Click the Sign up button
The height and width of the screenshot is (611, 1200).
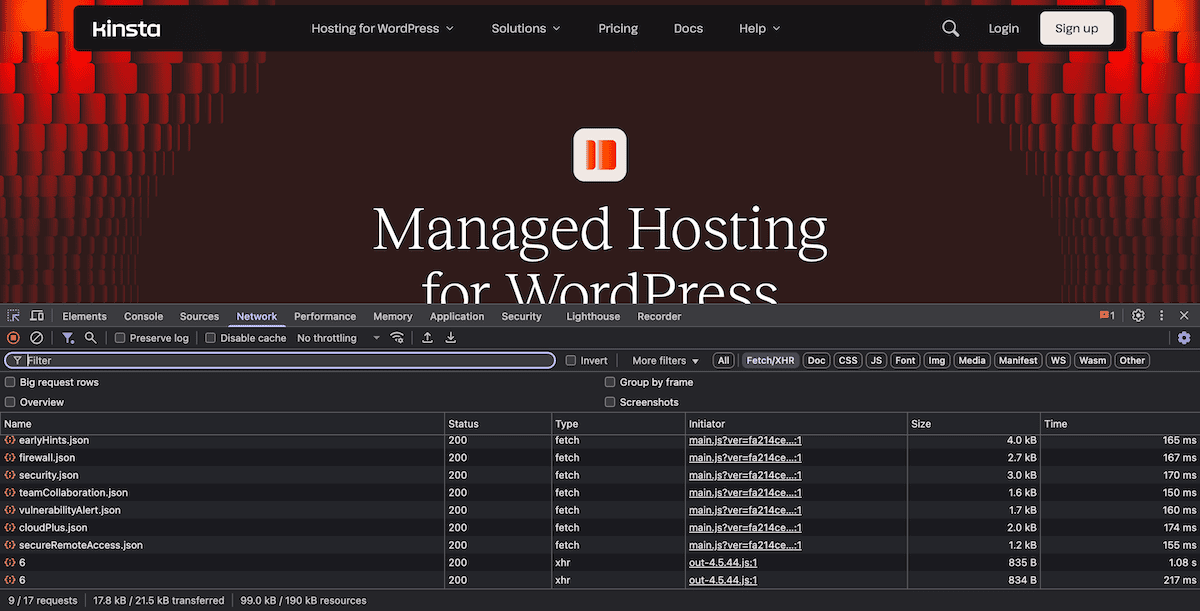[1076, 28]
